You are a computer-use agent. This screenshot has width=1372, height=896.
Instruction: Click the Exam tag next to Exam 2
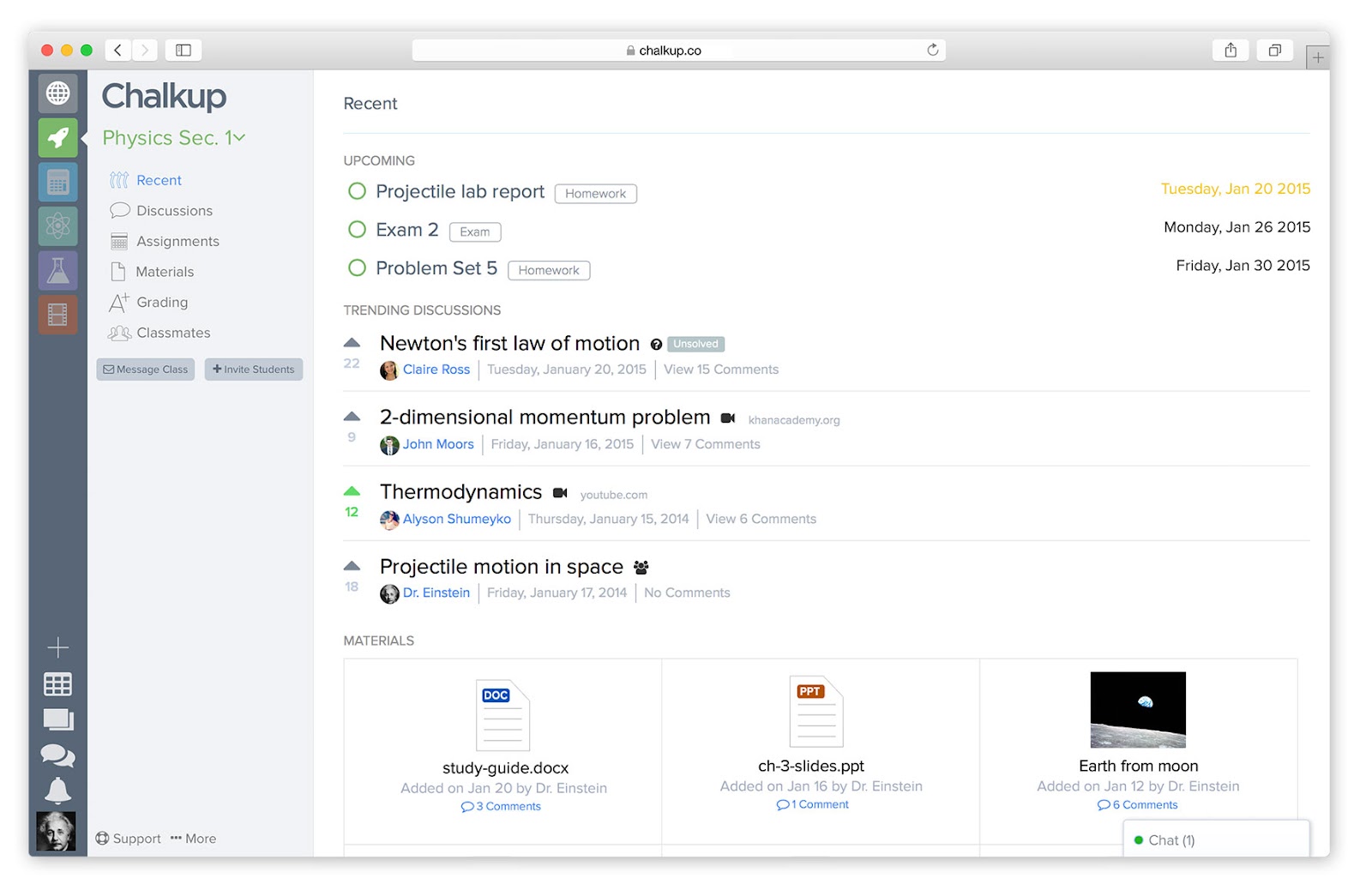point(475,232)
